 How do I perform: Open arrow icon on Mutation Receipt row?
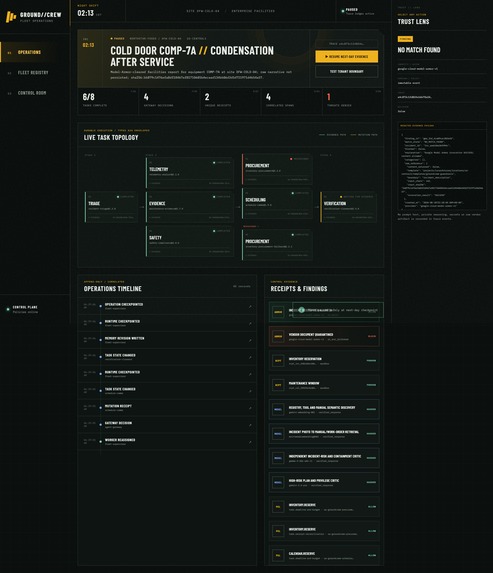(x=250, y=408)
